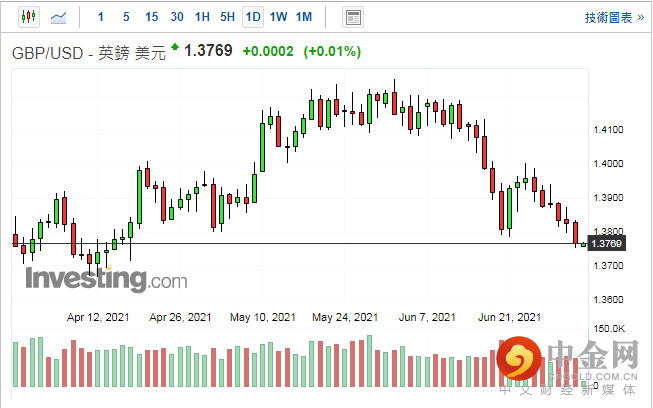Viewport: 653px width, 408px height.
Task: Click the green up-arrow price indicator
Action: pyautogui.click(x=176, y=47)
